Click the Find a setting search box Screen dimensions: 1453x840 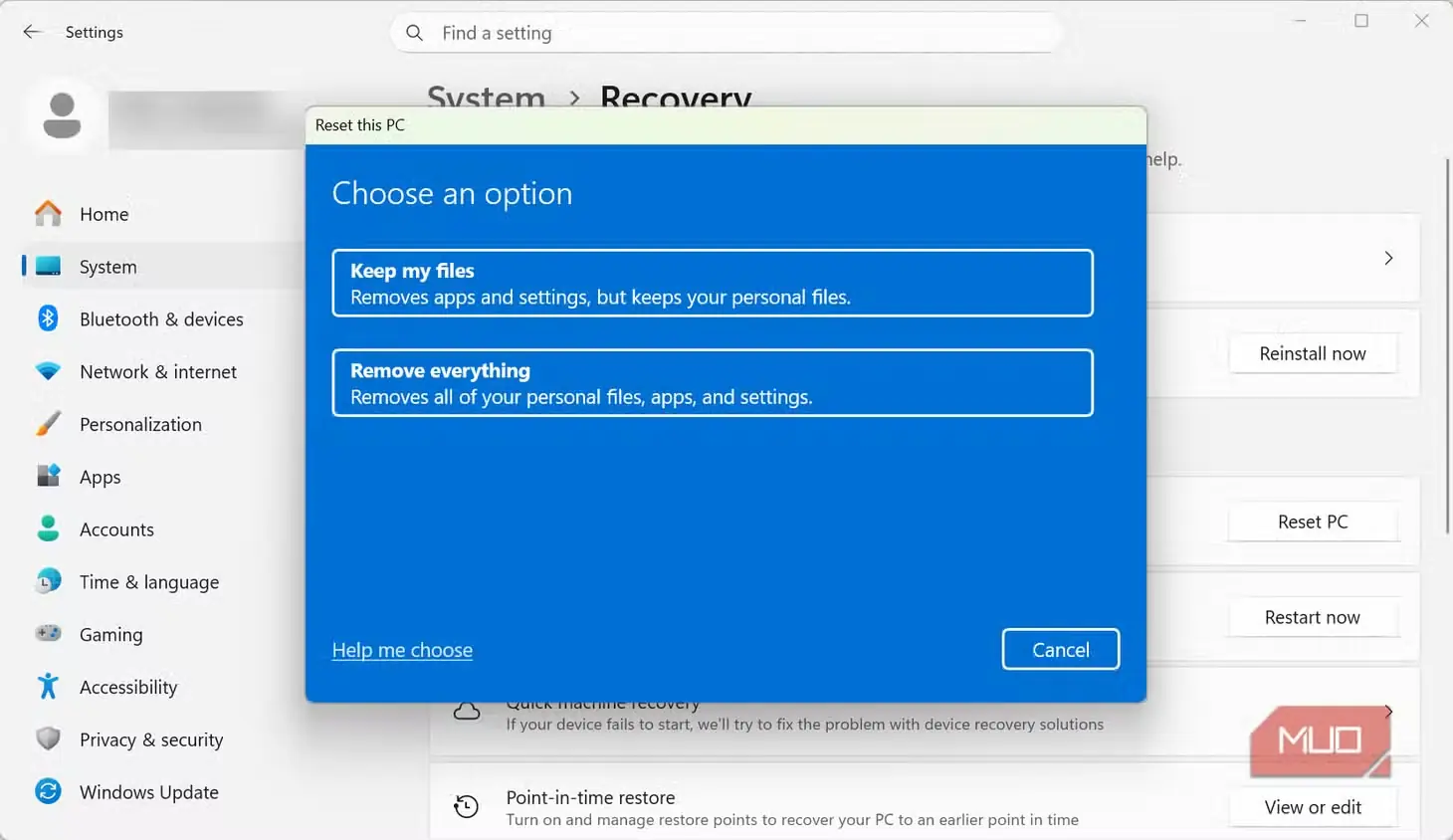[x=726, y=33]
